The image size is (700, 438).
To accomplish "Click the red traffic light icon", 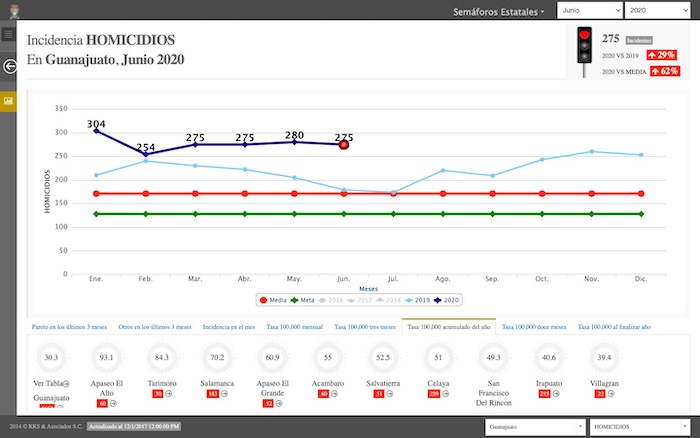I will (584, 50).
